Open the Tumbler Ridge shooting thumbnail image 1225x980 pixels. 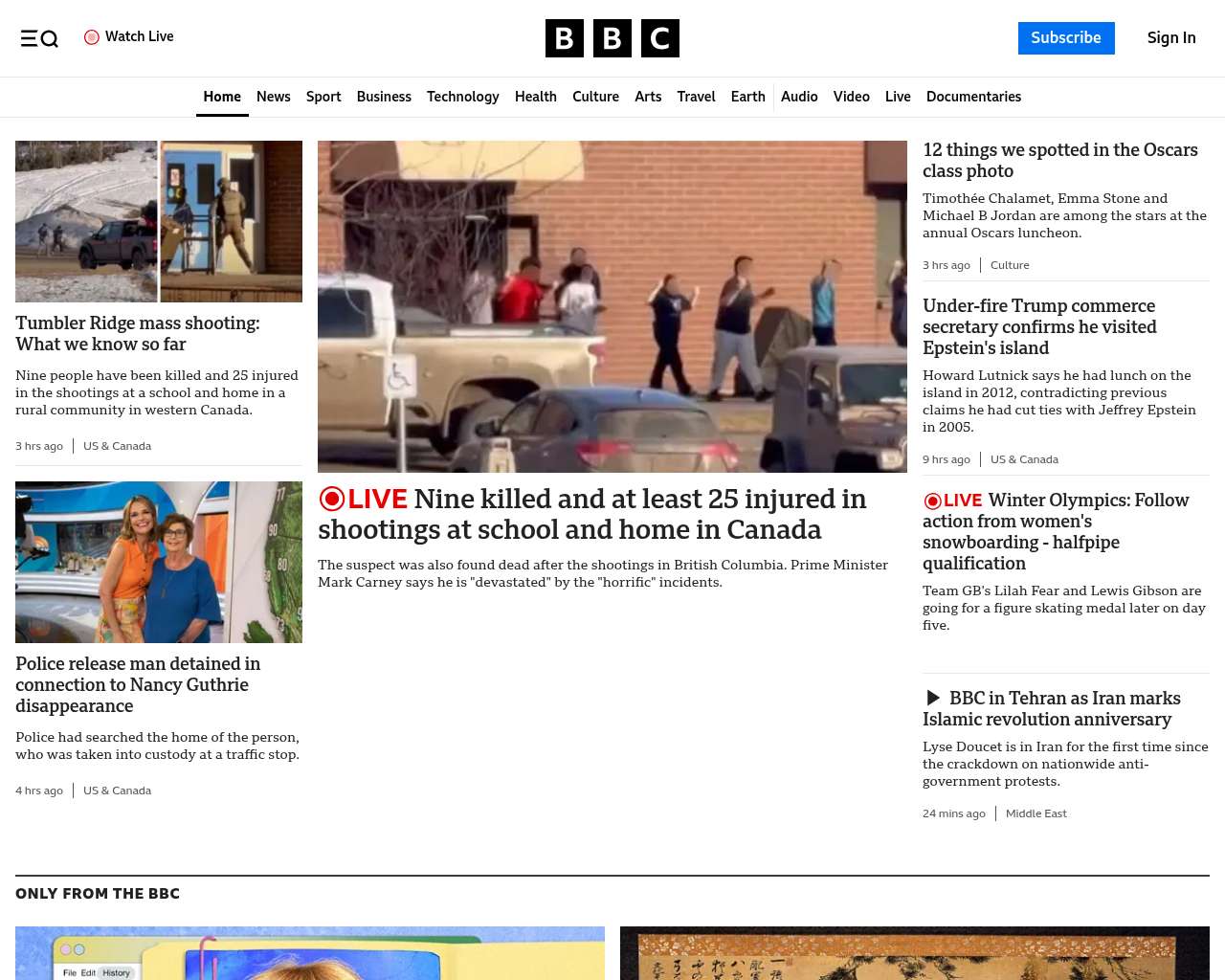coord(159,221)
